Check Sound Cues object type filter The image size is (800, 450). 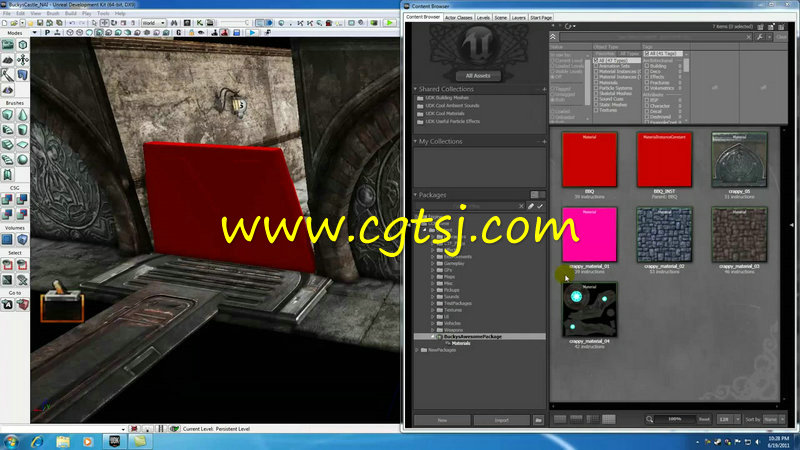596,99
